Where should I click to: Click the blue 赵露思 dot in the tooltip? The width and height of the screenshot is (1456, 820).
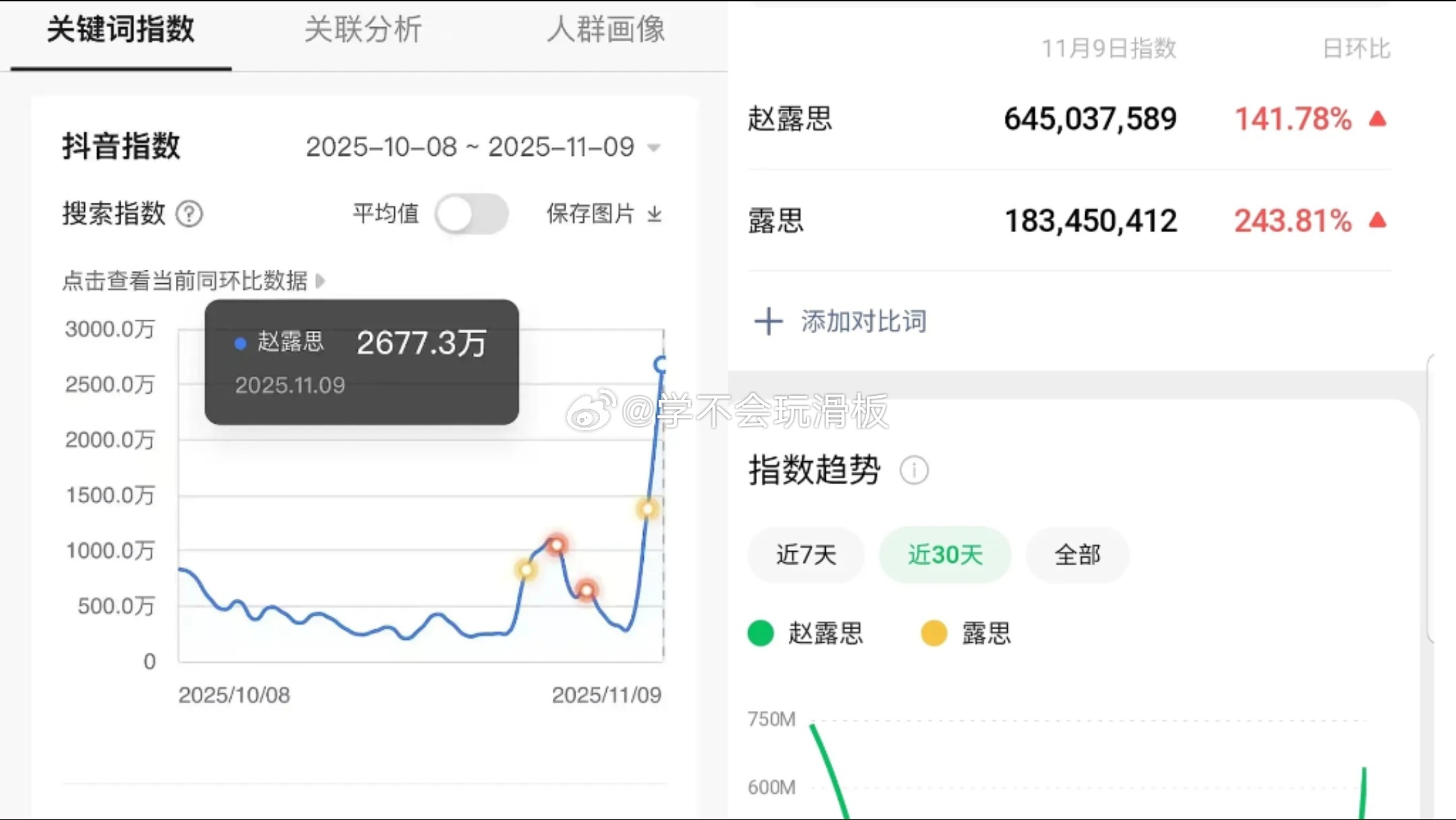(239, 343)
